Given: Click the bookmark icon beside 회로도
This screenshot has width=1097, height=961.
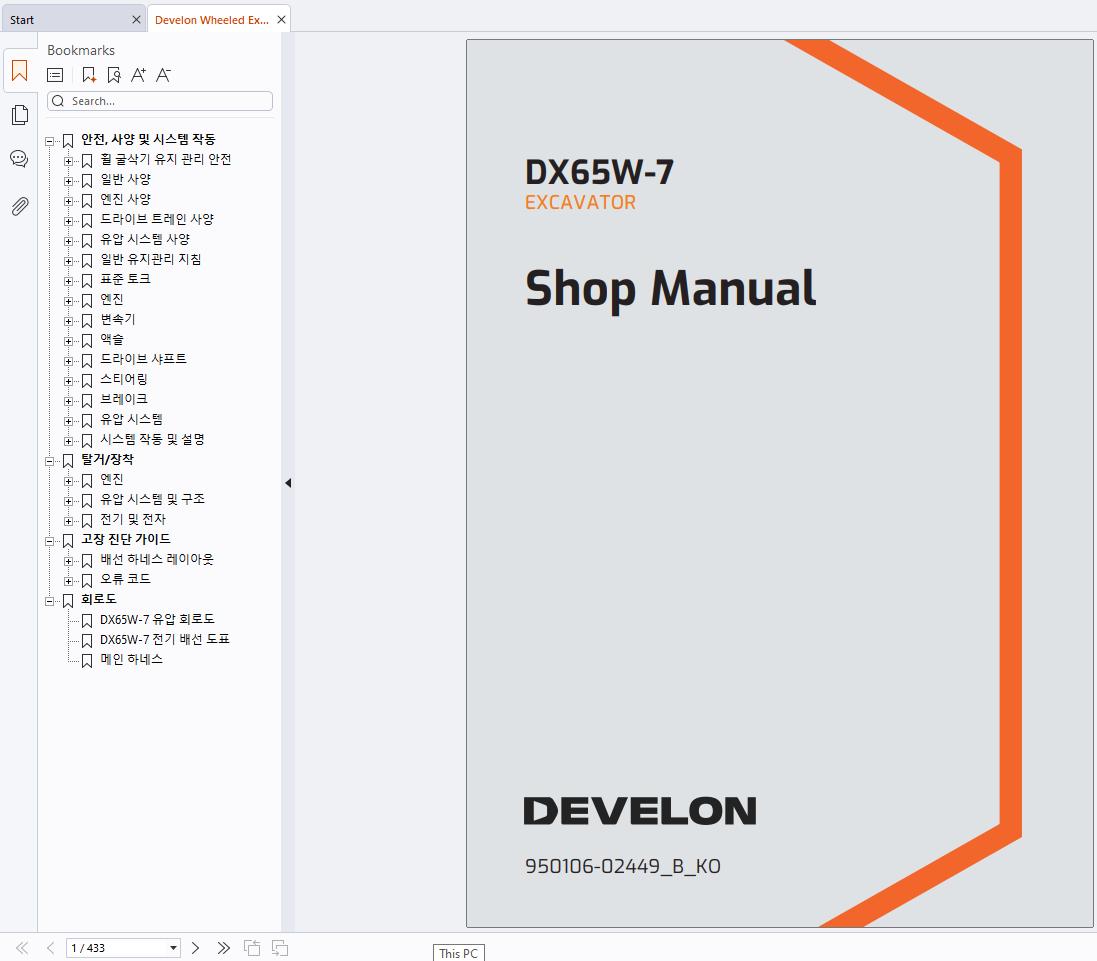Looking at the screenshot, I should tap(68, 601).
